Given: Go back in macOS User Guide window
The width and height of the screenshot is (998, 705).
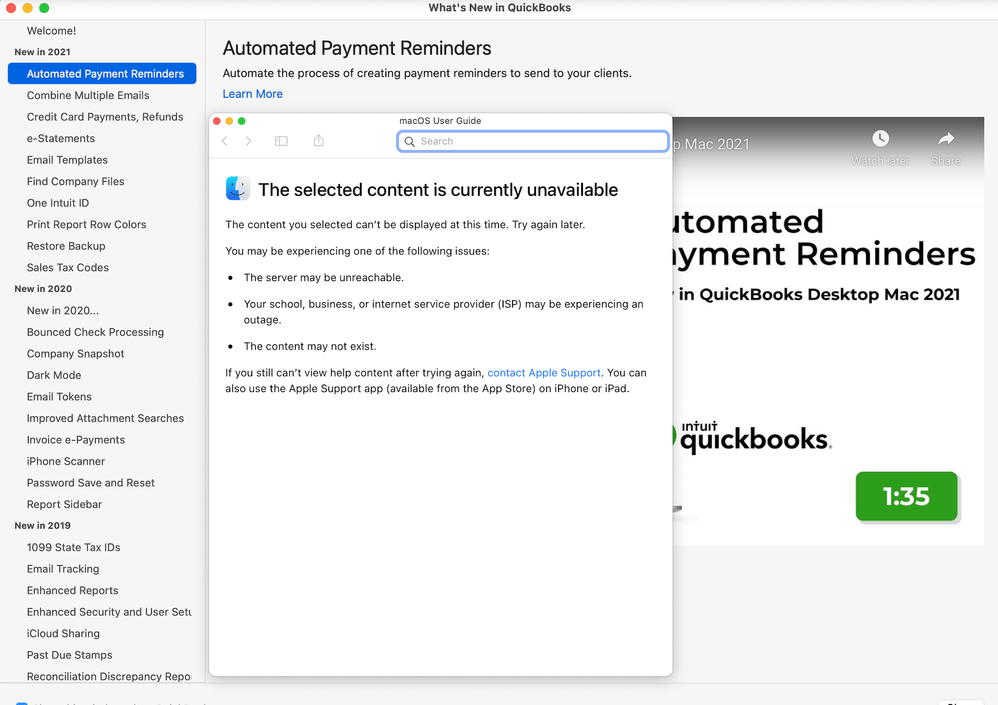Looking at the screenshot, I should [225, 141].
